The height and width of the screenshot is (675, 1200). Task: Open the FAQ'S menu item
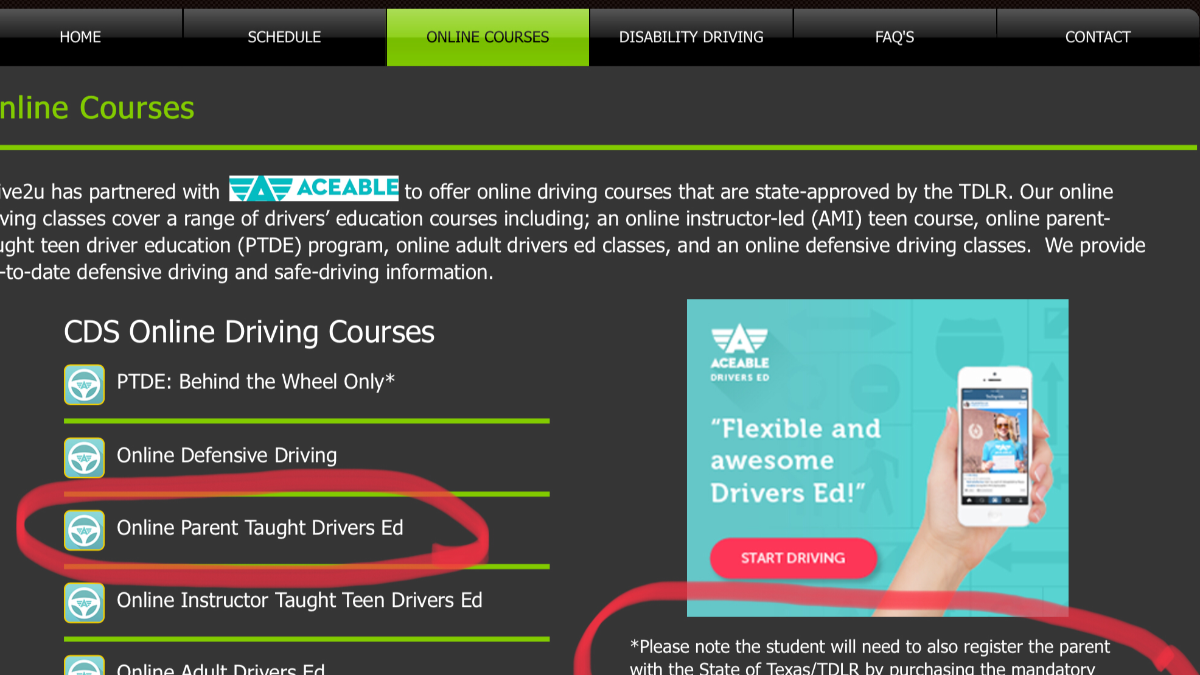pyautogui.click(x=895, y=37)
